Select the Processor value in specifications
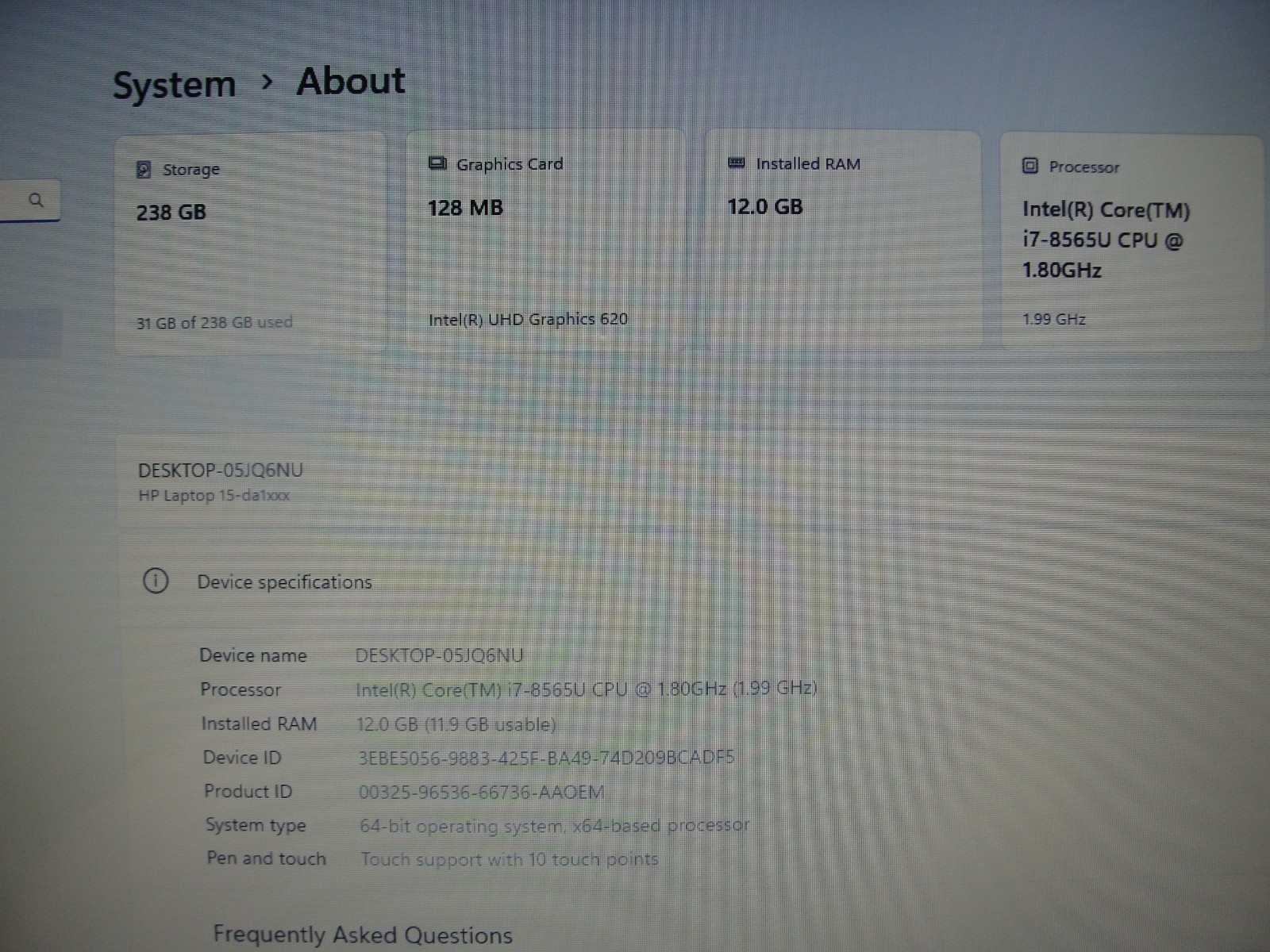This screenshot has height=952, width=1270. pos(587,689)
